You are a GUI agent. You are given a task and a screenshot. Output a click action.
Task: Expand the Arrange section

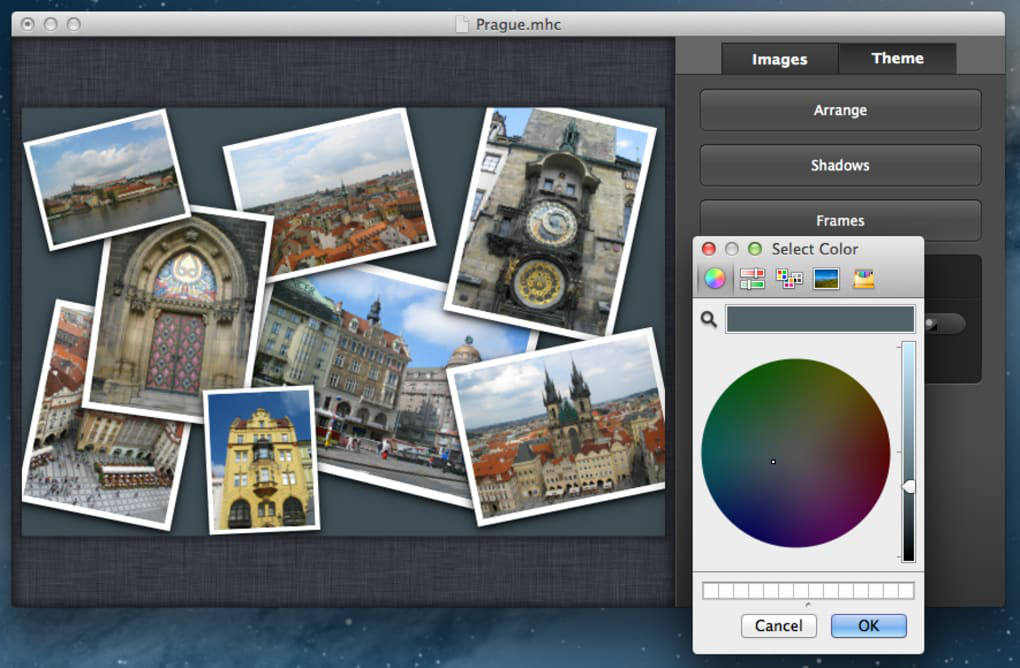tap(840, 110)
